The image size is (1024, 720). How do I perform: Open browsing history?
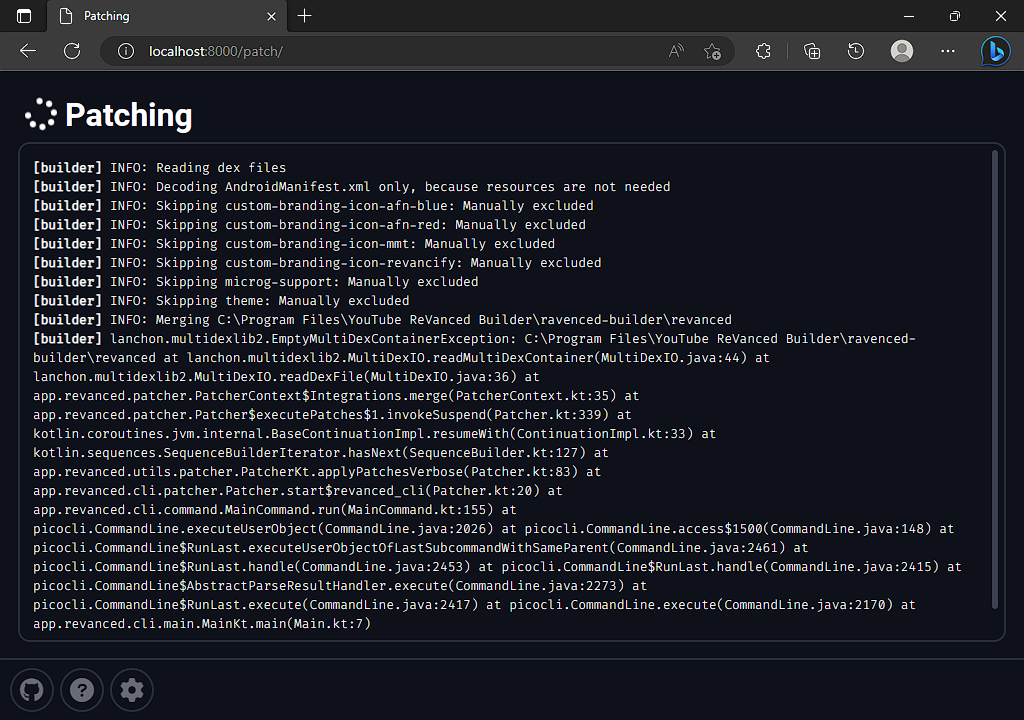[857, 50]
